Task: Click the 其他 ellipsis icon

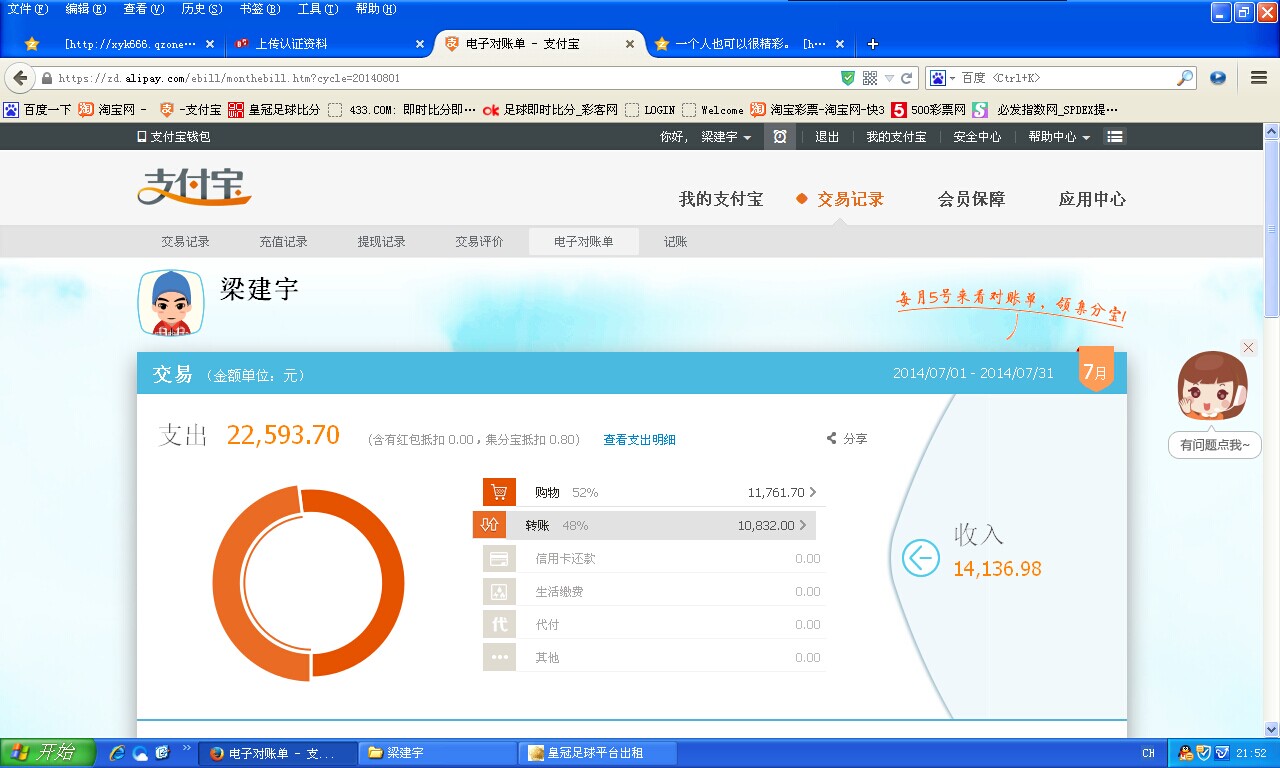Action: point(499,657)
